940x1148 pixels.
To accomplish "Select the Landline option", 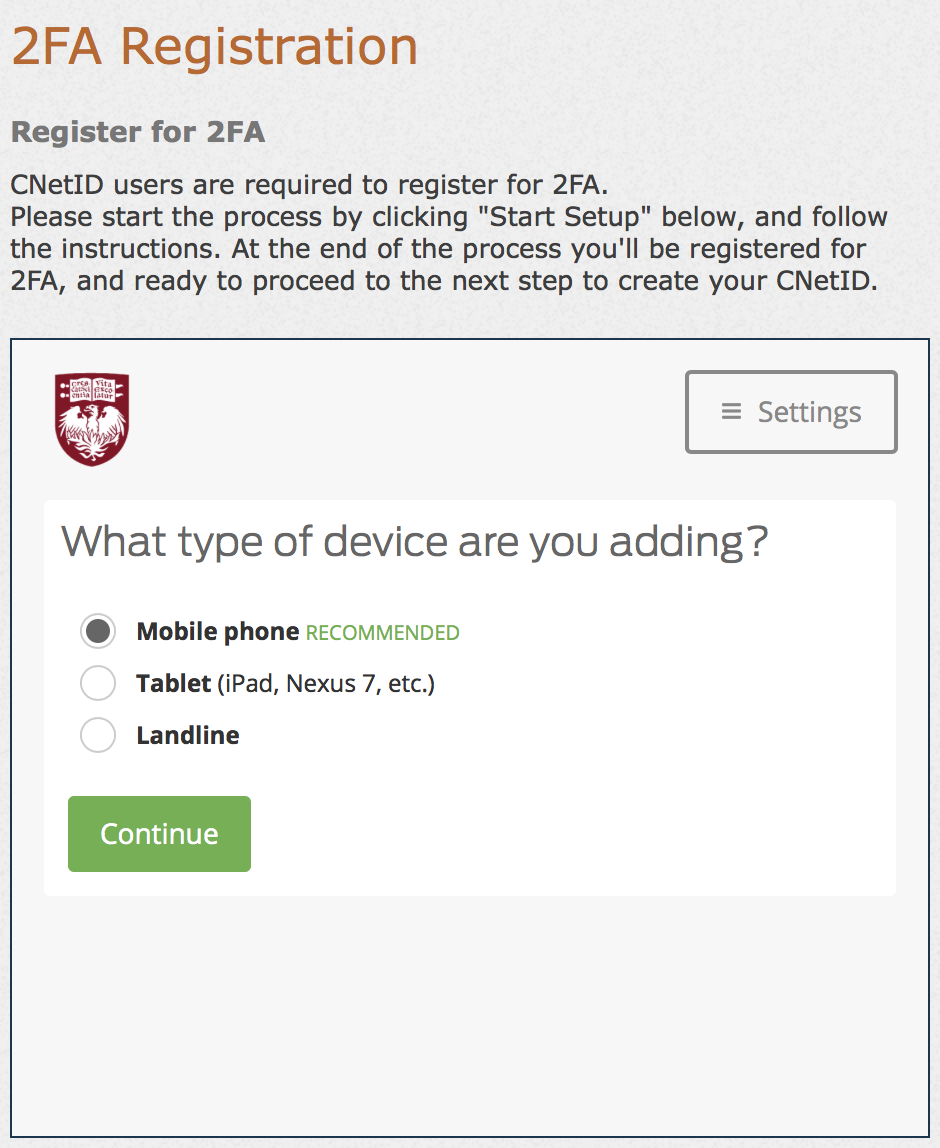I will (97, 735).
